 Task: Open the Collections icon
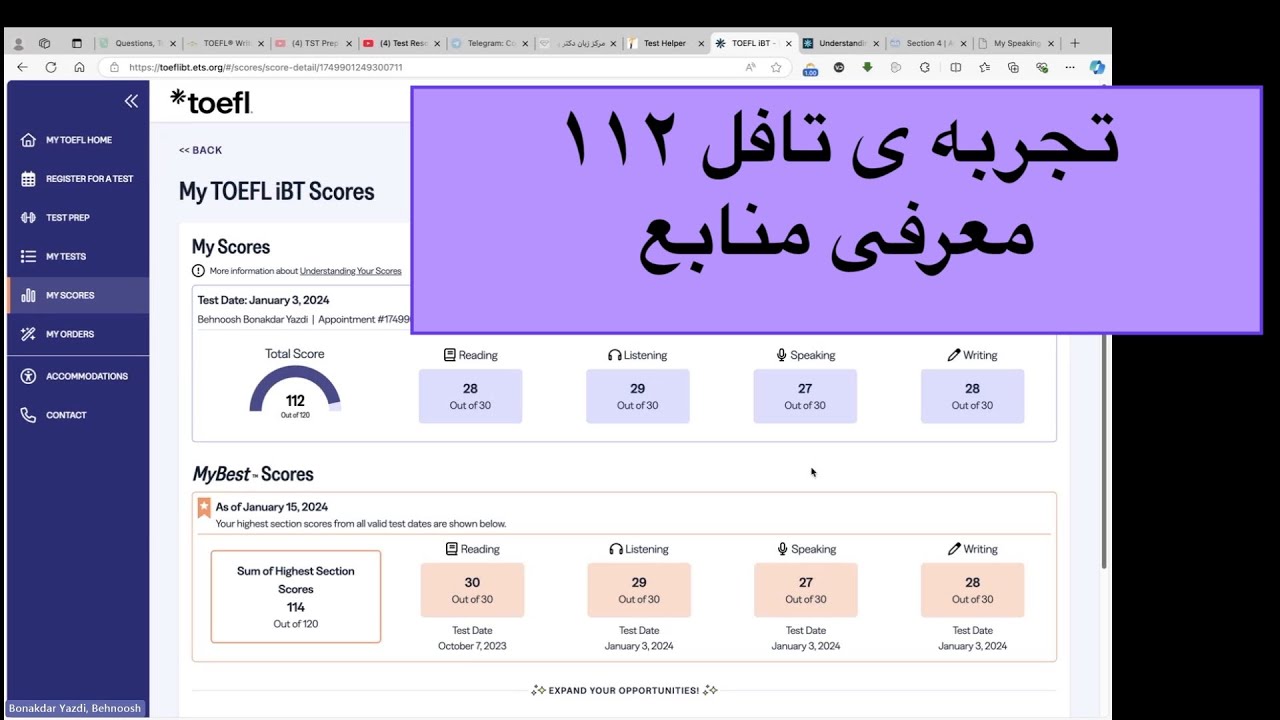[x=1013, y=67]
